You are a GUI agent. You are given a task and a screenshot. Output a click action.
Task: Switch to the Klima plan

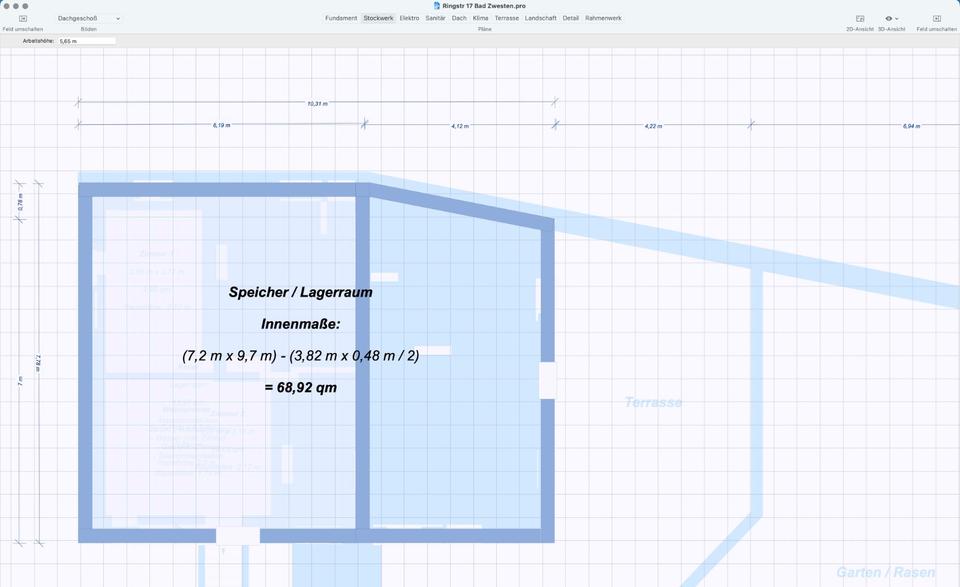pyautogui.click(x=481, y=18)
